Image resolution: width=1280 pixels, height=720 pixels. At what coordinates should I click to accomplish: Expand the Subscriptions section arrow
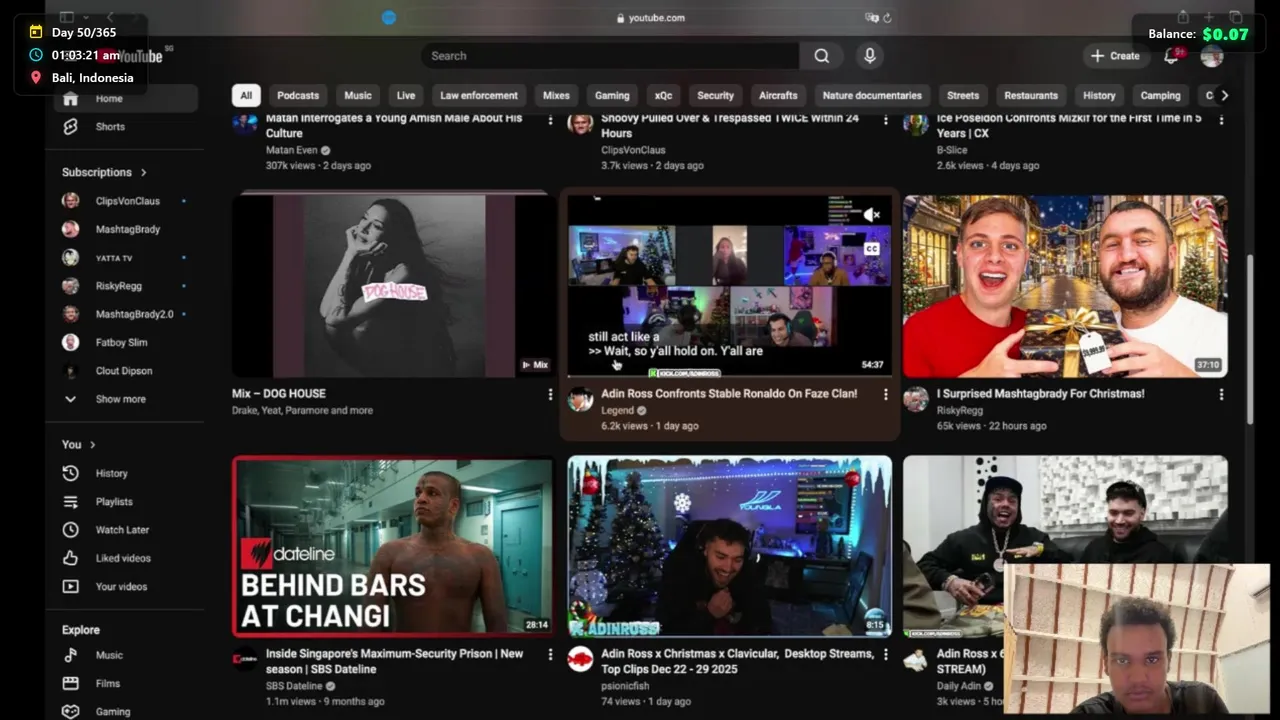[144, 172]
